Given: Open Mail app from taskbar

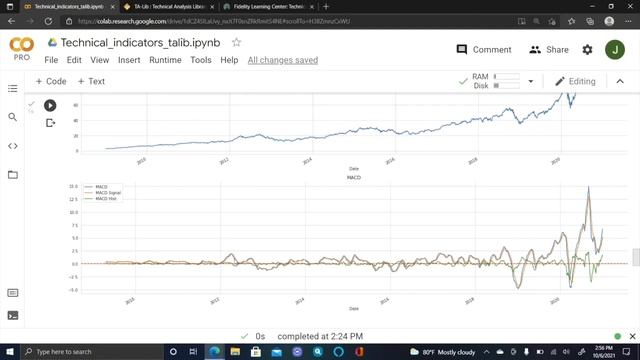Looking at the screenshot, I should [277, 351].
